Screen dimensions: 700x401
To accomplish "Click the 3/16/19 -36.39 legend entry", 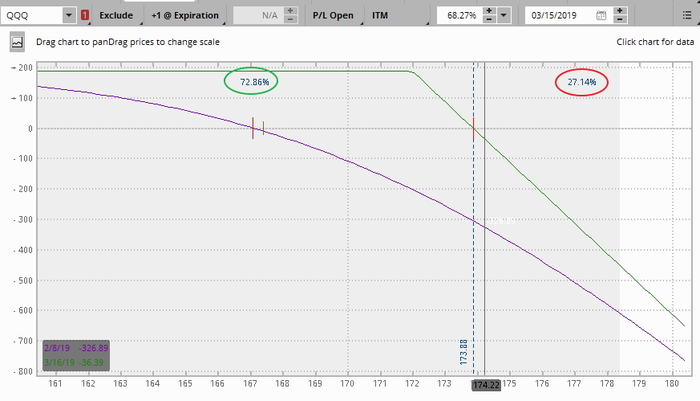I will pyautogui.click(x=74, y=363).
